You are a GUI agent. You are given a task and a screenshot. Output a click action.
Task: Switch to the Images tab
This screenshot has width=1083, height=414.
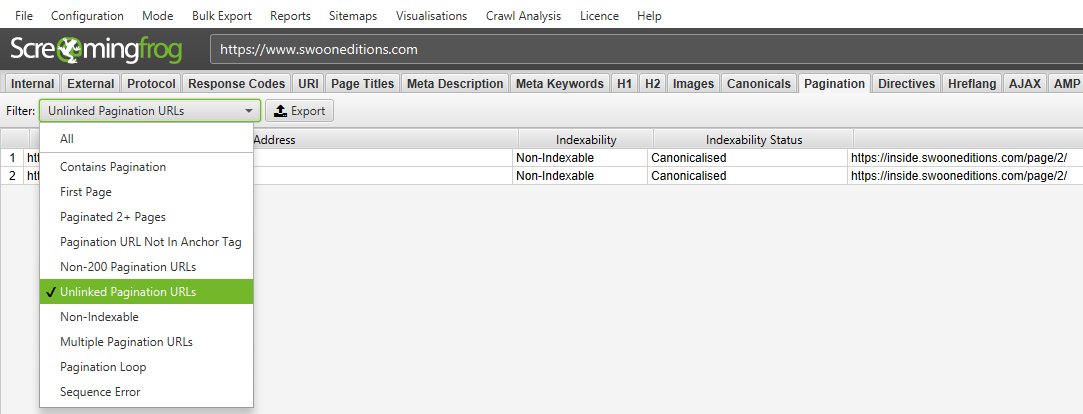693,84
